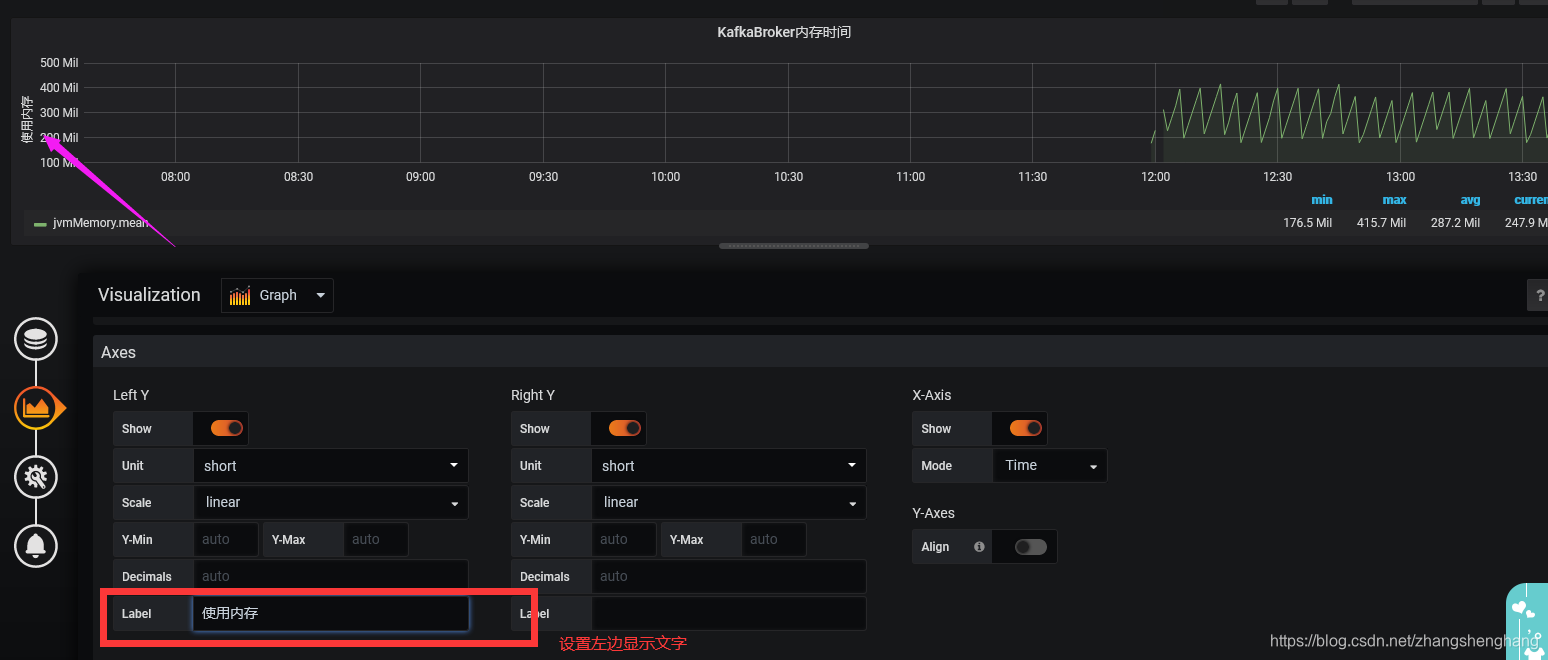Click the 12:00 time axis label
Image resolution: width=1548 pixels, height=660 pixels.
click(x=1155, y=177)
